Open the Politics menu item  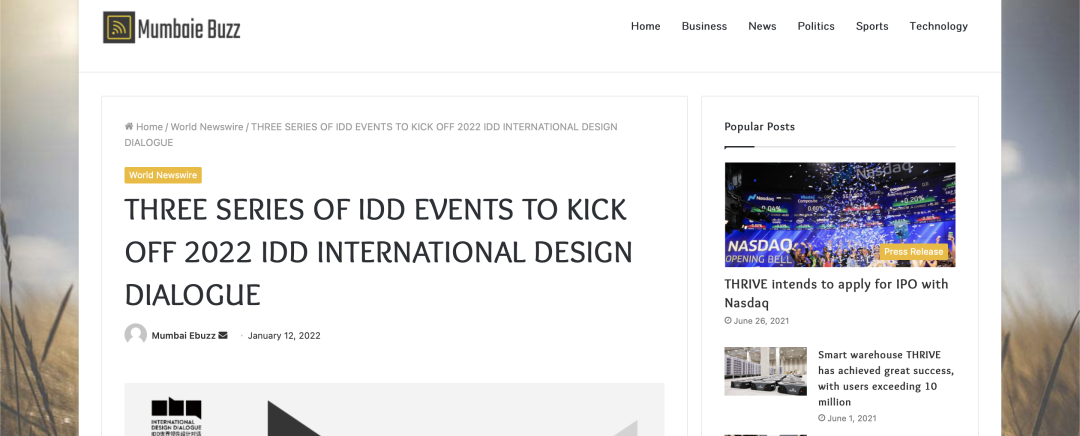tap(816, 26)
